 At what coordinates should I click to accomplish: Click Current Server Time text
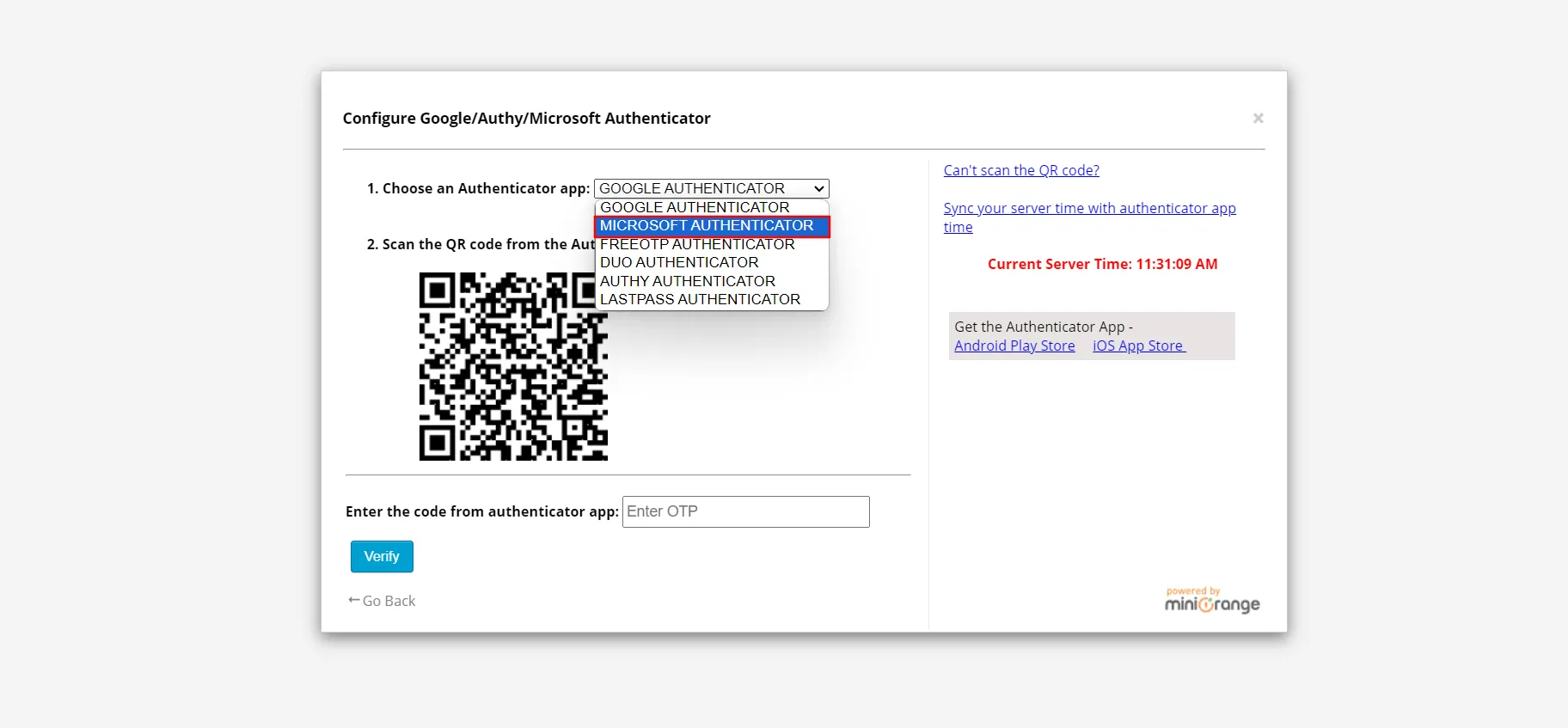(1102, 264)
